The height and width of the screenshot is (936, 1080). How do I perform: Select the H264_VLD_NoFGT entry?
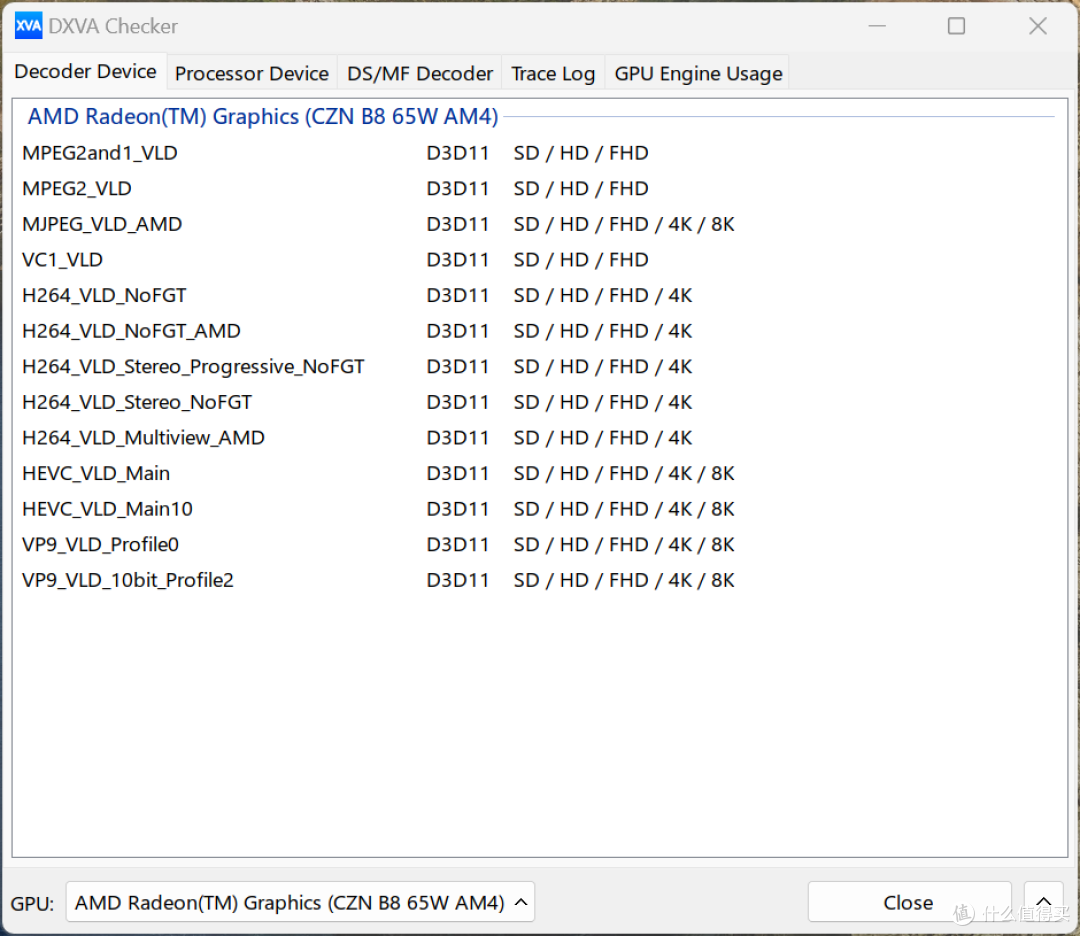click(x=104, y=296)
